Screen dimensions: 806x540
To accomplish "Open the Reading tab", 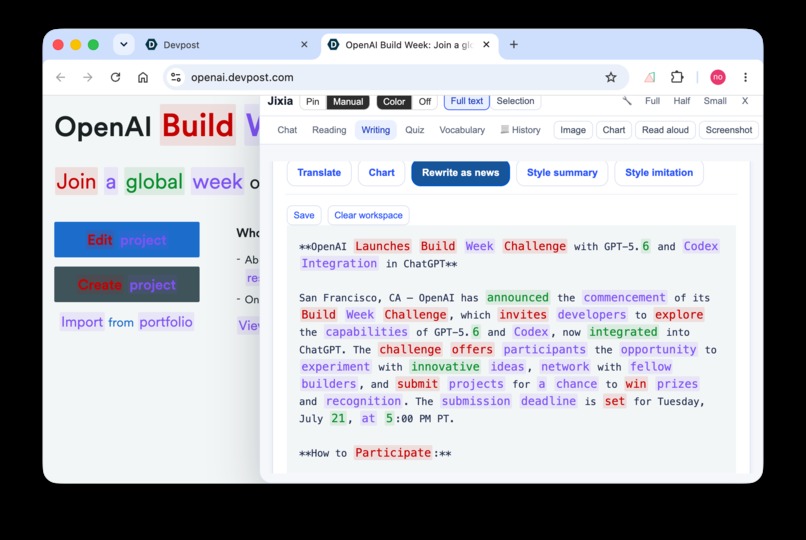I will (x=329, y=130).
